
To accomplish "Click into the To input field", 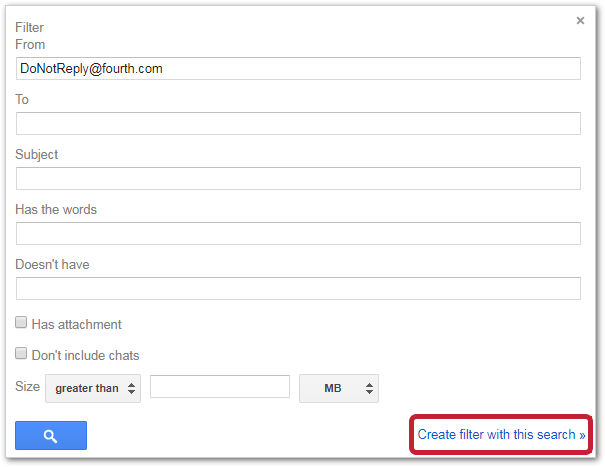I will click(298, 124).
